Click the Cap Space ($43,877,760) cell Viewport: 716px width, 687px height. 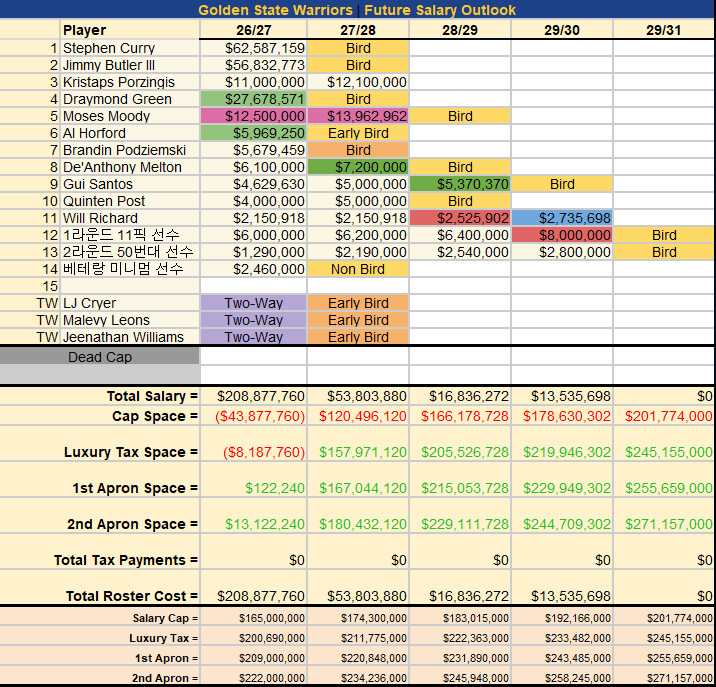point(253,416)
